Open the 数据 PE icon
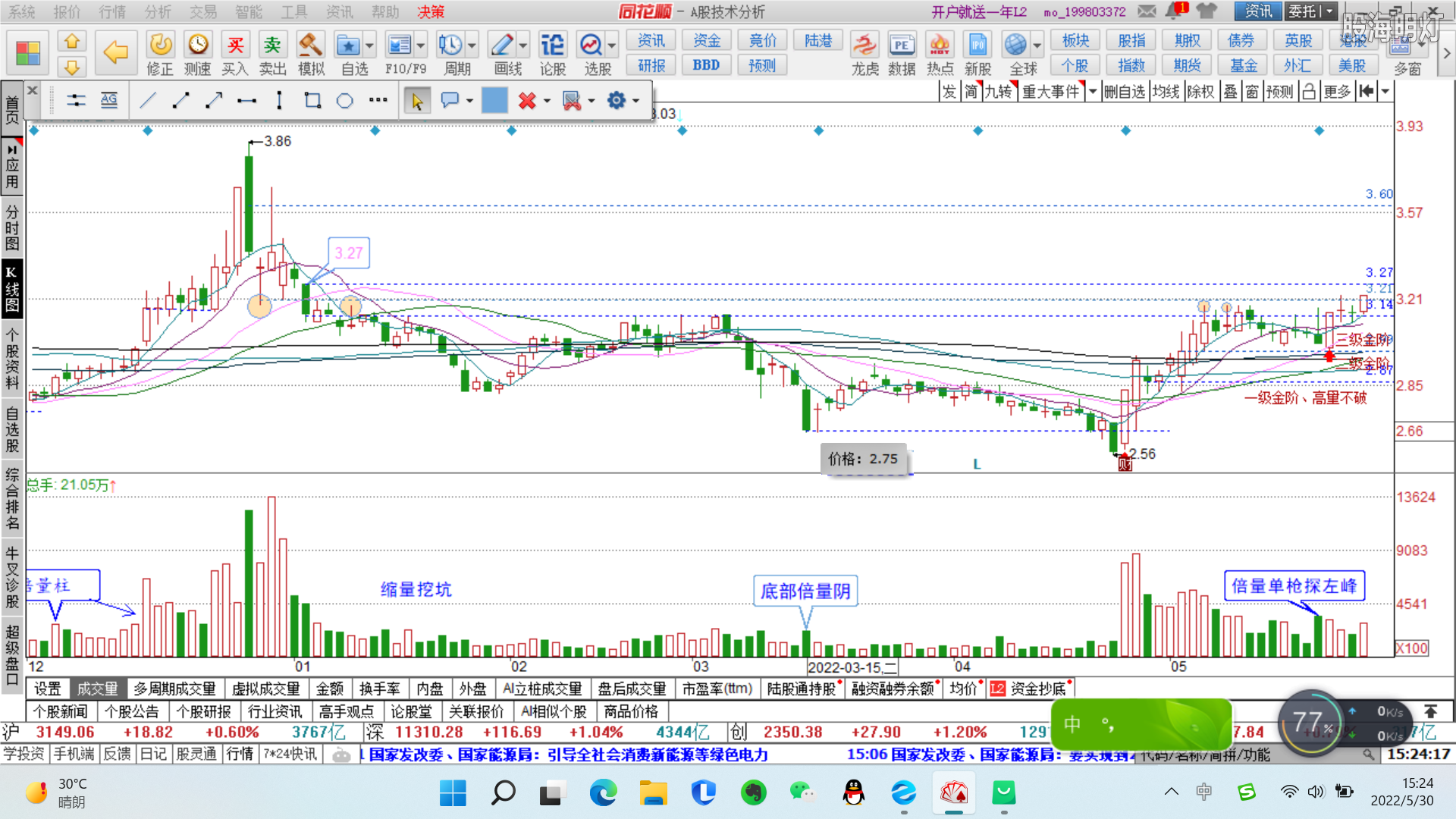 pos(902,45)
